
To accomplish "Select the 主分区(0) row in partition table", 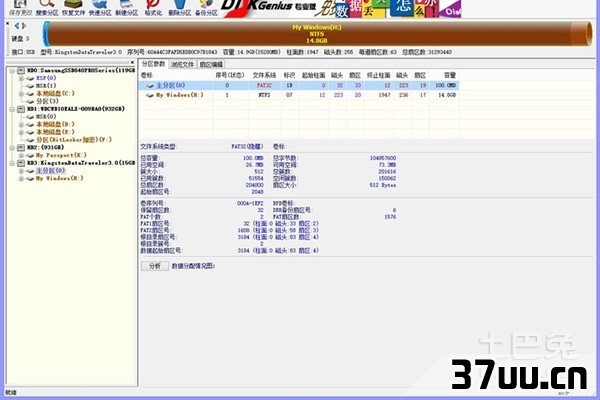I will coord(299,86).
